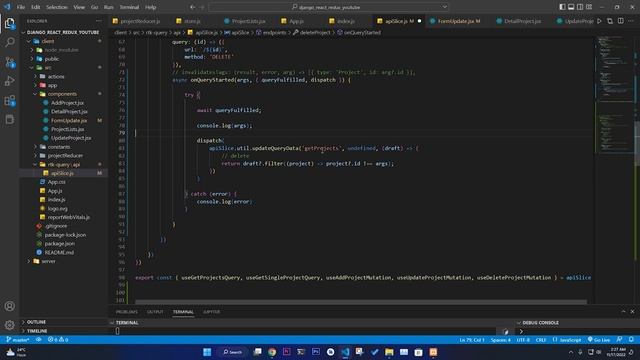Click the Go Back arrow in the title bar
Screen dimensions: 640x360
pos(192,7)
